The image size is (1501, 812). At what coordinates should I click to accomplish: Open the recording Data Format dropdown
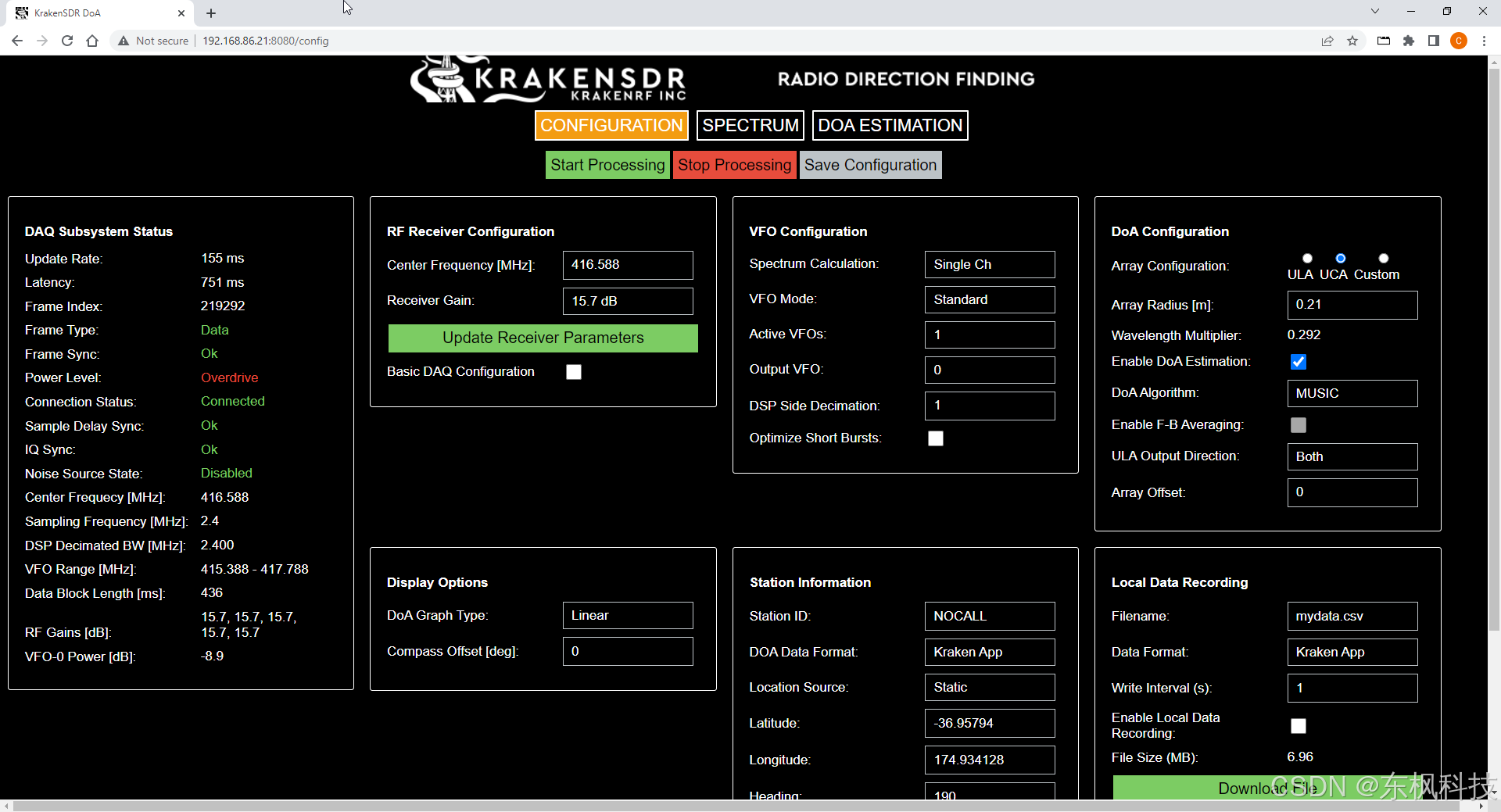[1352, 652]
